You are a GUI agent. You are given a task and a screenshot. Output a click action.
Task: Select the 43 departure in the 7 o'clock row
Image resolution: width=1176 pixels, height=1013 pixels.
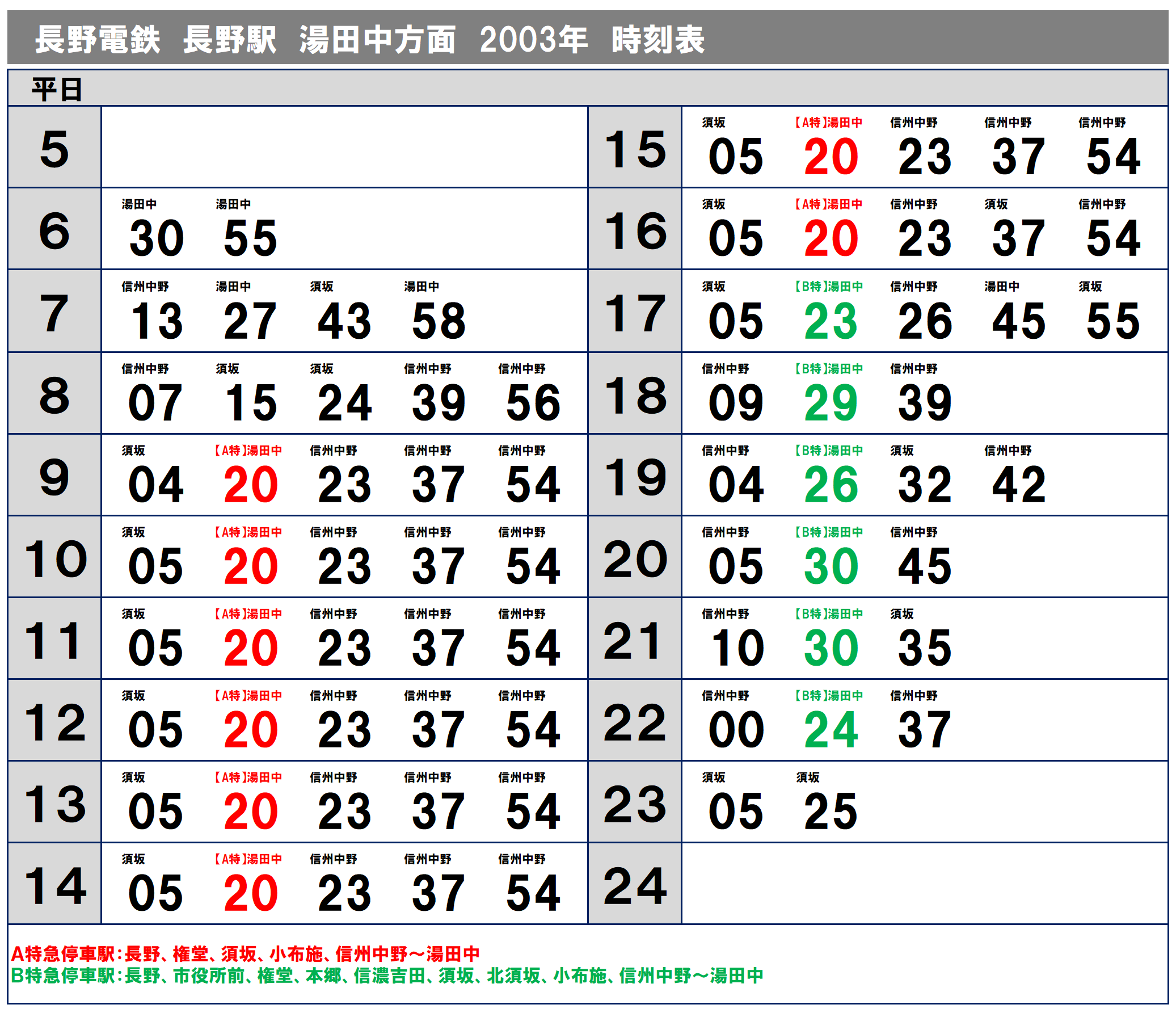[x=344, y=321]
